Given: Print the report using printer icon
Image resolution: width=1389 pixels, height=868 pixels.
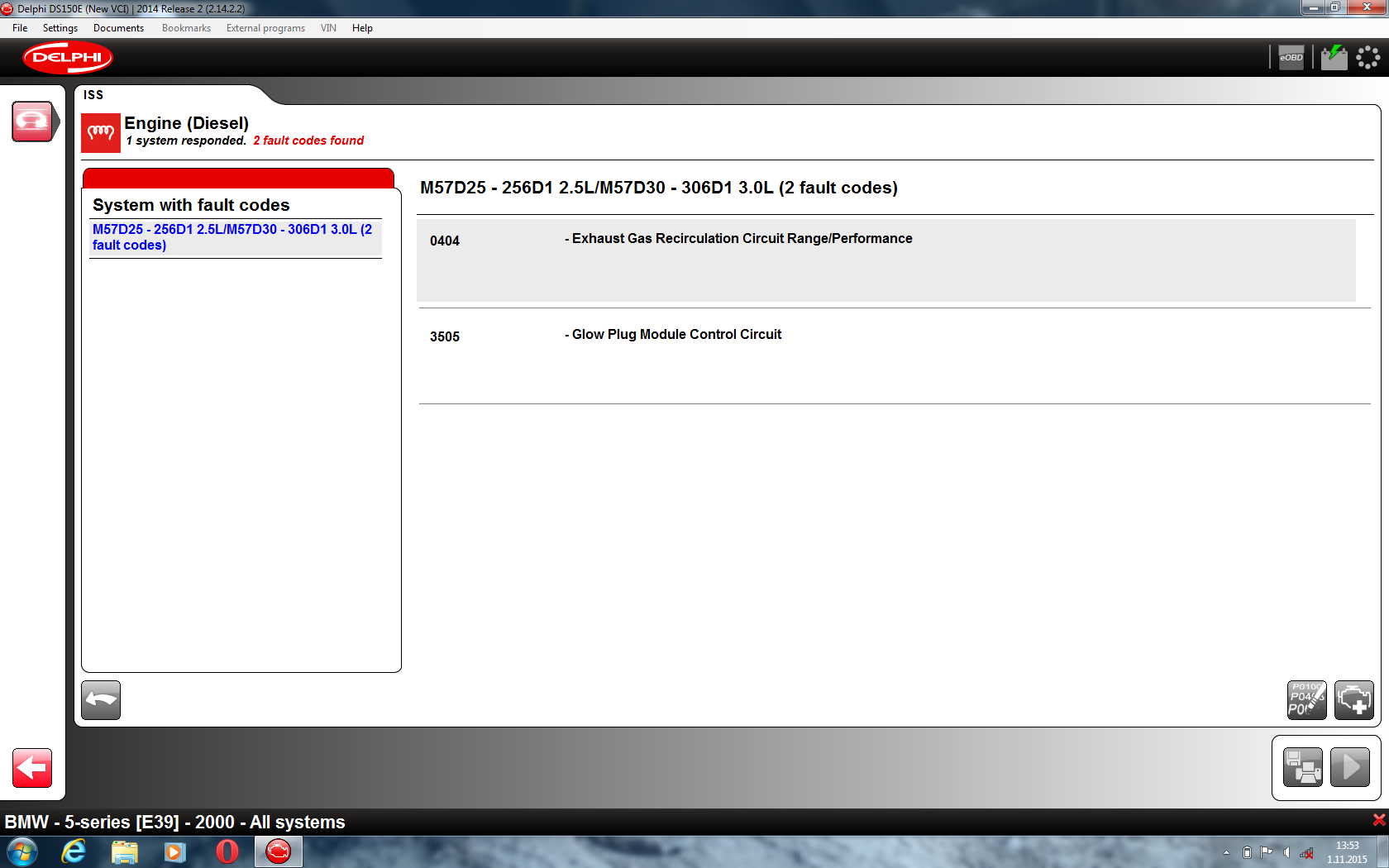Looking at the screenshot, I should coord(1303,767).
